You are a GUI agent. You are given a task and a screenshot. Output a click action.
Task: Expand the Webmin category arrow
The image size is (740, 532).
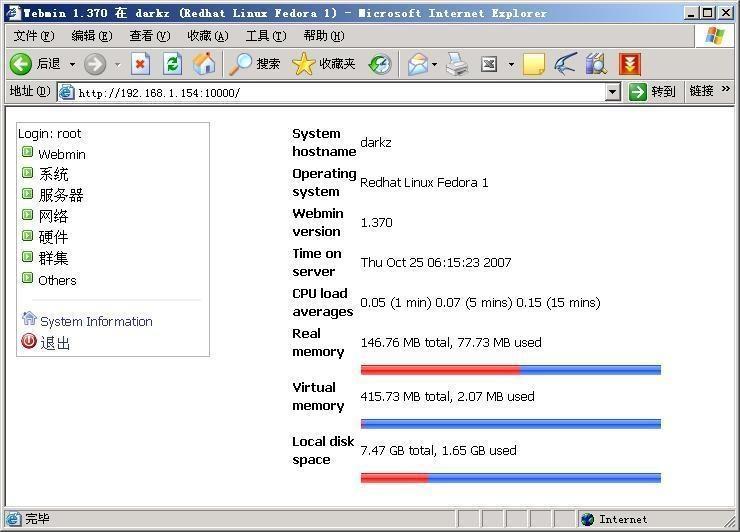[28, 153]
